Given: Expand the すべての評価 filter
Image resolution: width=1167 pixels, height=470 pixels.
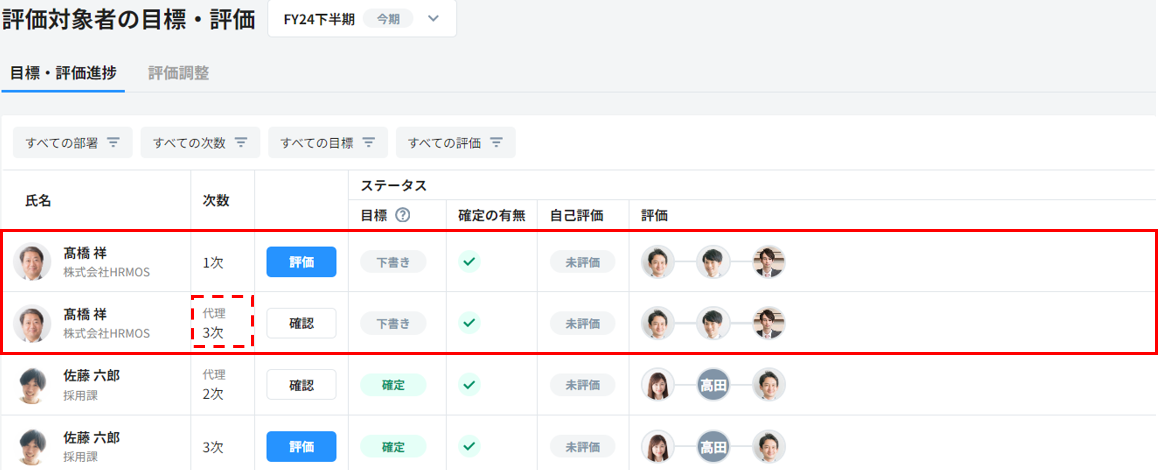Looking at the screenshot, I should click(455, 143).
